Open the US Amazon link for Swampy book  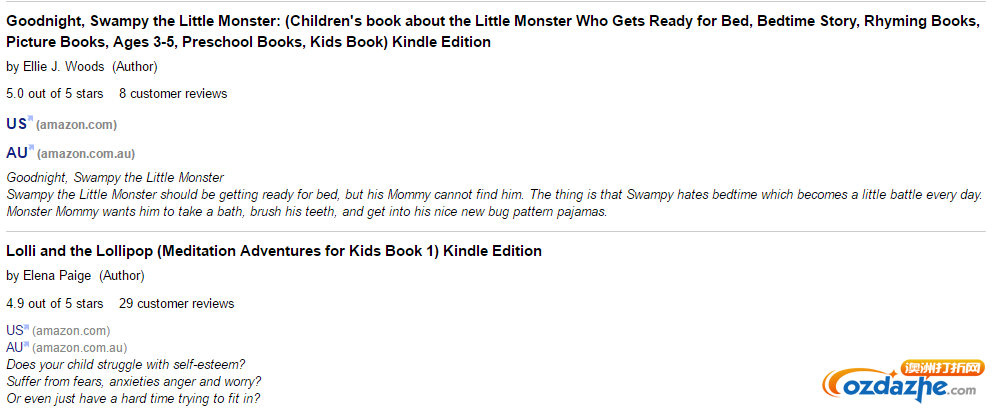(16, 123)
